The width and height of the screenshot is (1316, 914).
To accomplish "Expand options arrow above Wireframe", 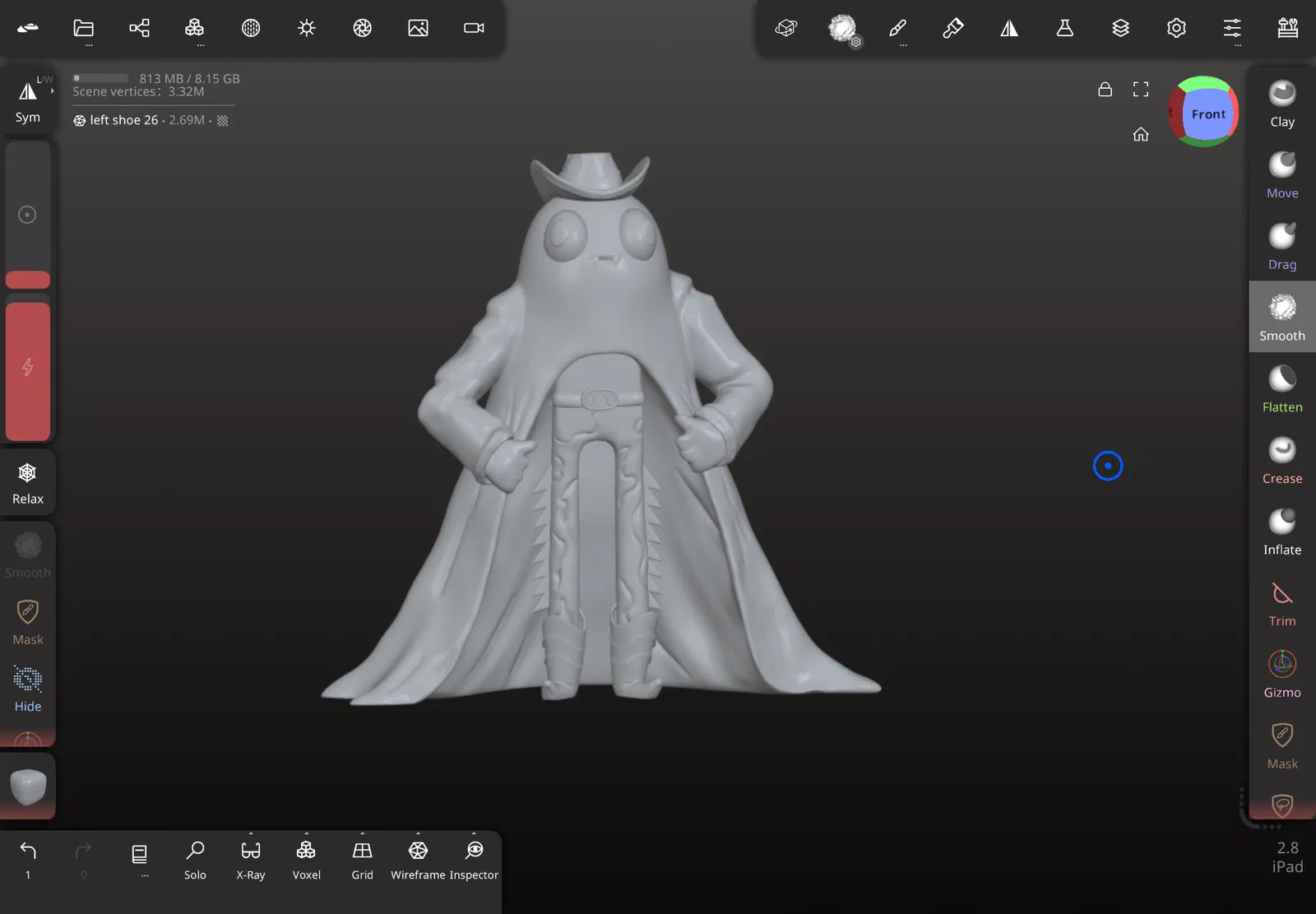I will (x=418, y=833).
